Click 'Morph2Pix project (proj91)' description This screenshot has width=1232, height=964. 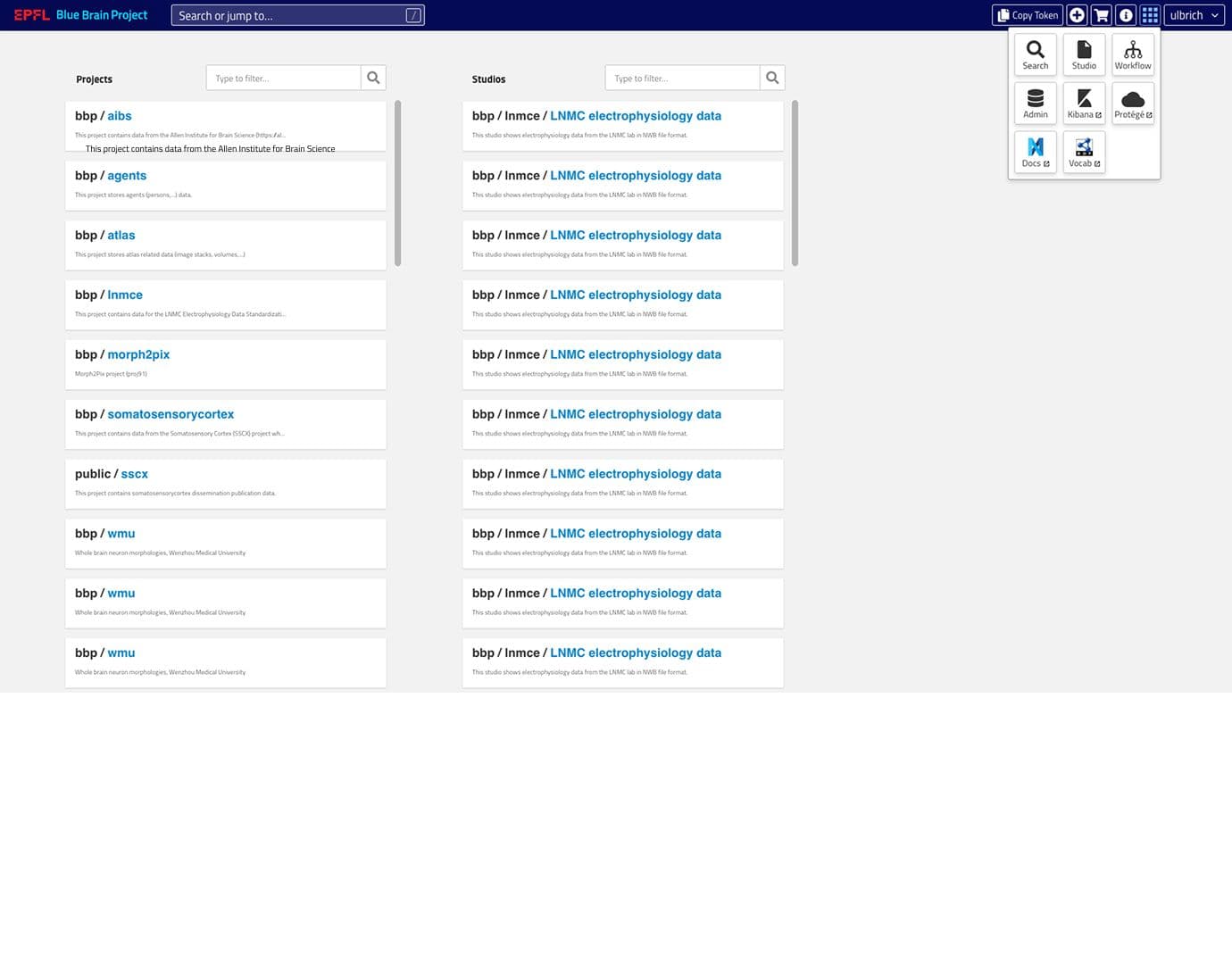[111, 374]
